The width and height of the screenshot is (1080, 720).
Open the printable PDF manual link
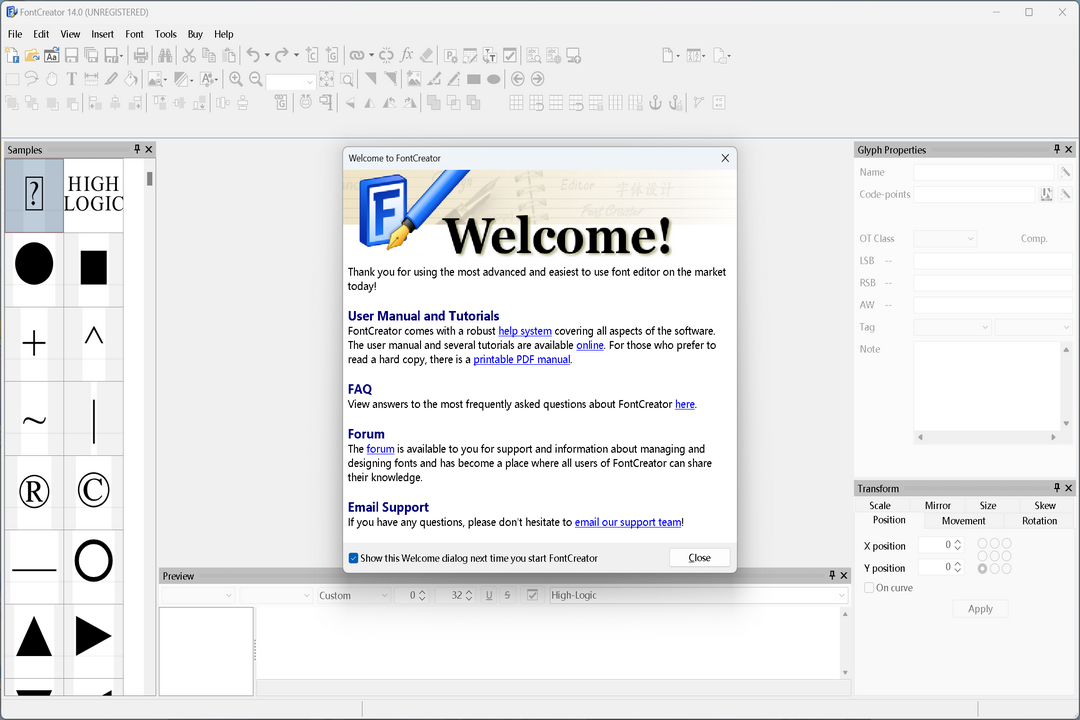(x=521, y=360)
